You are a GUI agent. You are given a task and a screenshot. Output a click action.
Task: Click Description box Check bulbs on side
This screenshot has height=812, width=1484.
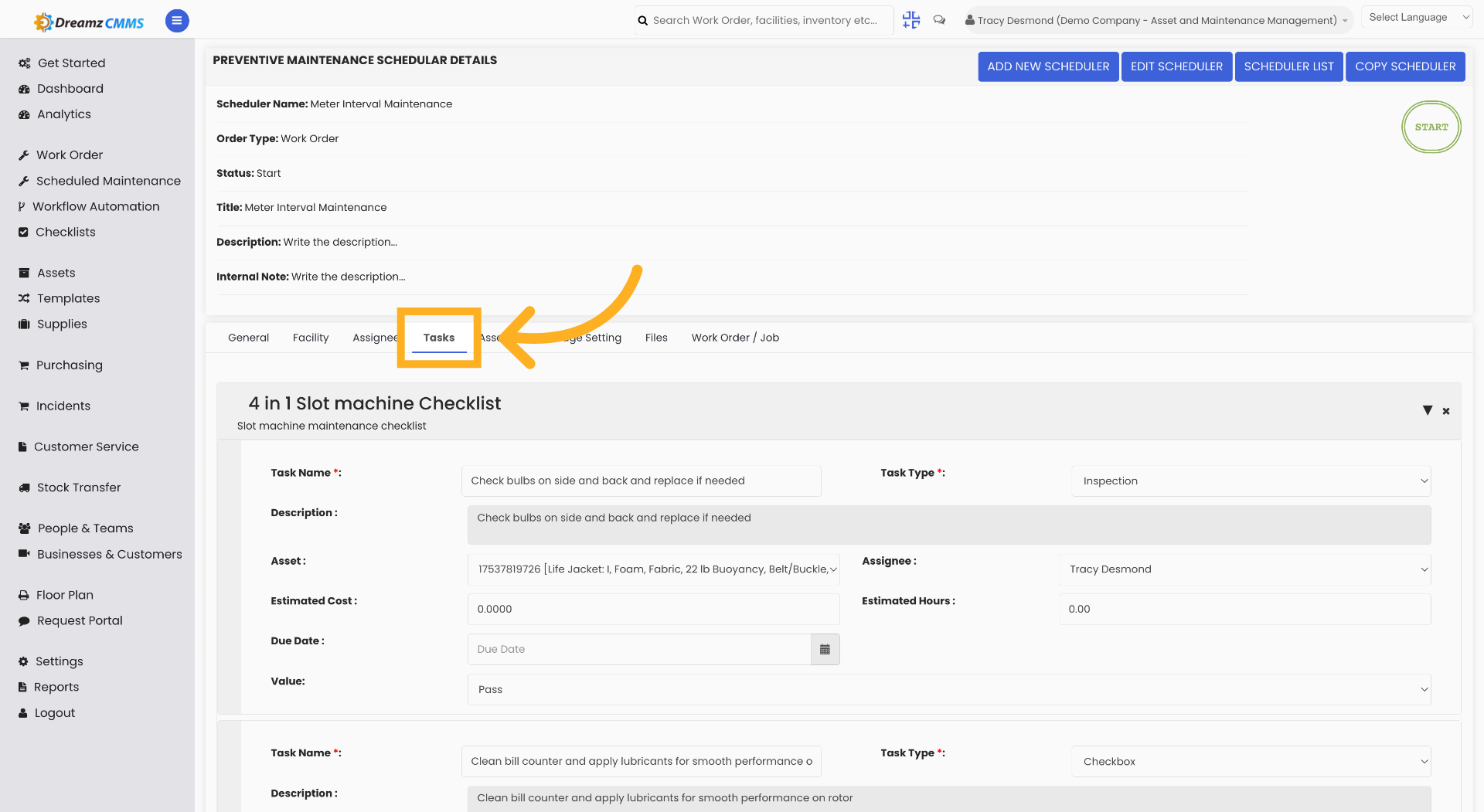tap(949, 525)
